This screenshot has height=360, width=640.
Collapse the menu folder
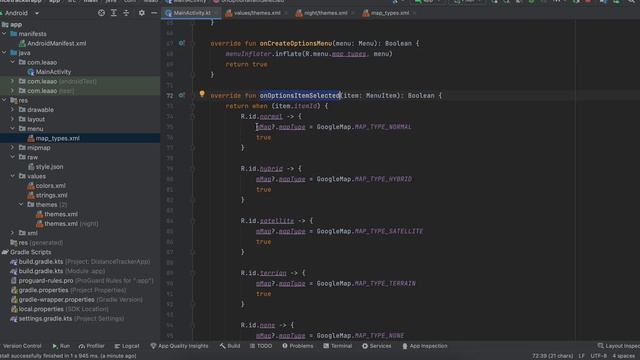pos(12,129)
